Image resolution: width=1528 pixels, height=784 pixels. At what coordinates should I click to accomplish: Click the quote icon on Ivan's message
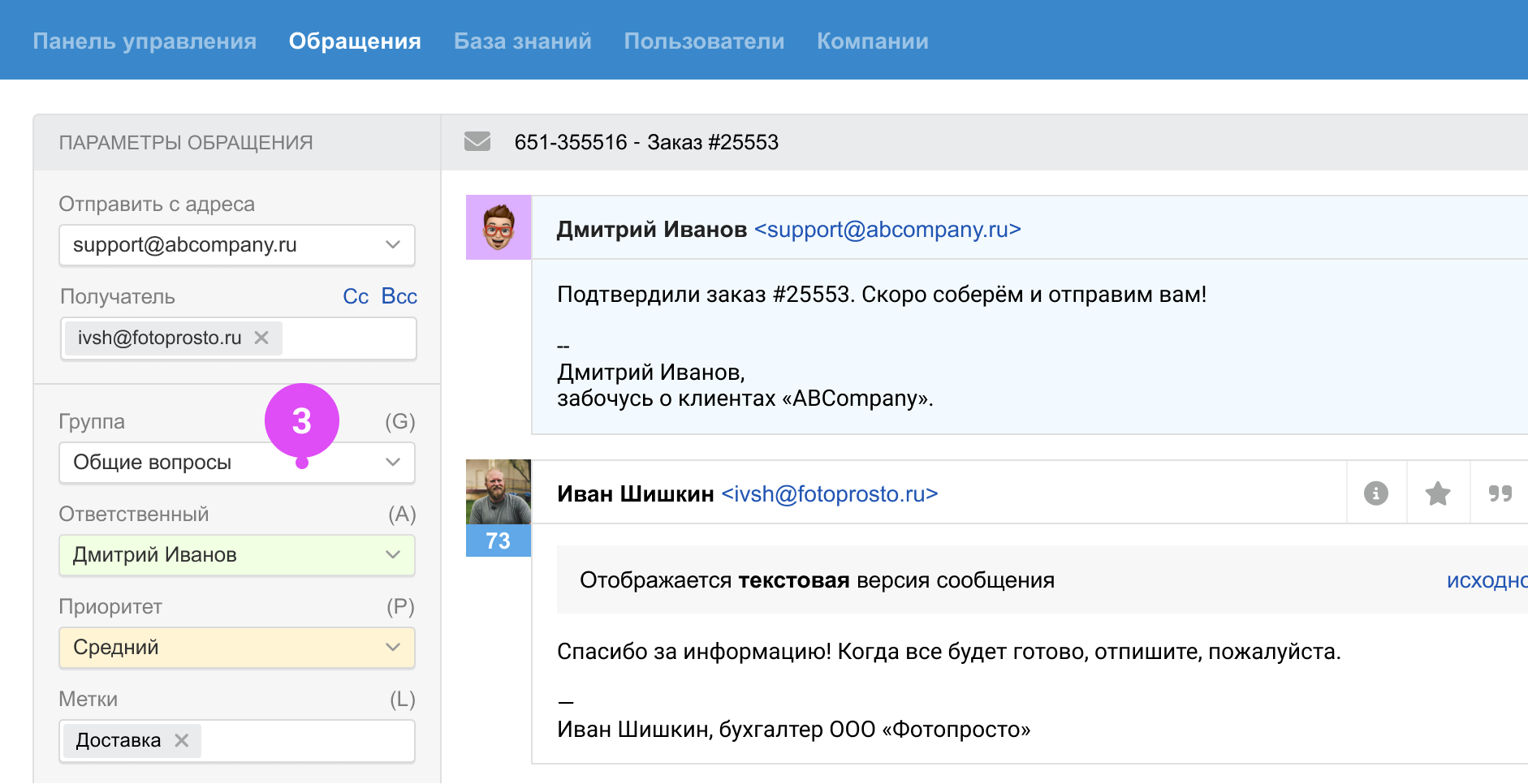pos(1500,493)
